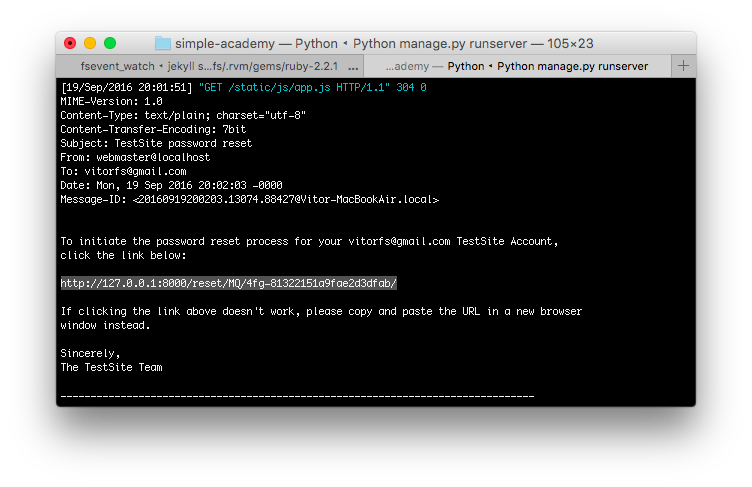This screenshot has height=487, width=752.
Task: Open a new terminal tab with plus button
Action: (x=683, y=66)
